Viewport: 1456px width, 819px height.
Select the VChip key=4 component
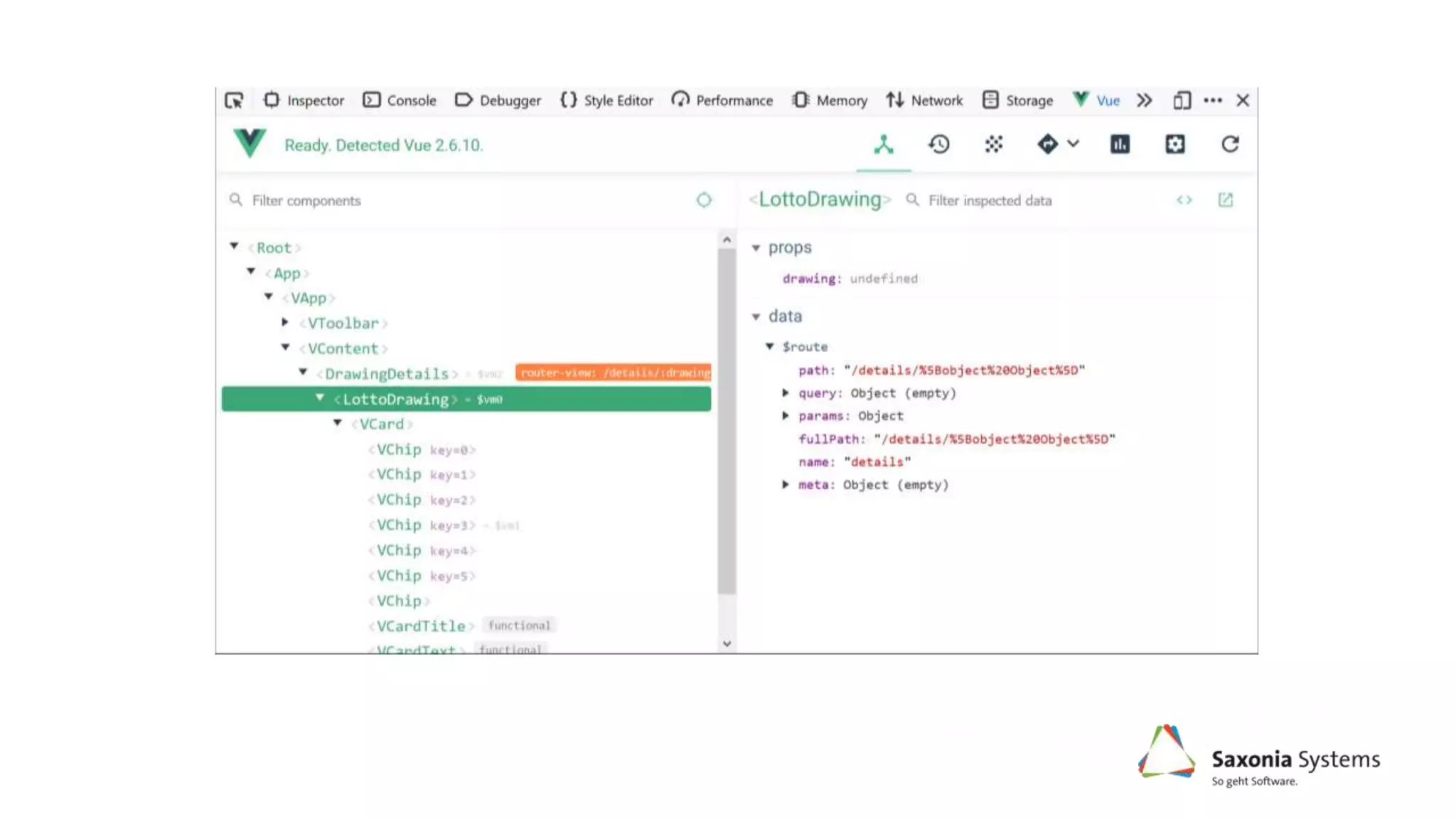coord(422,550)
